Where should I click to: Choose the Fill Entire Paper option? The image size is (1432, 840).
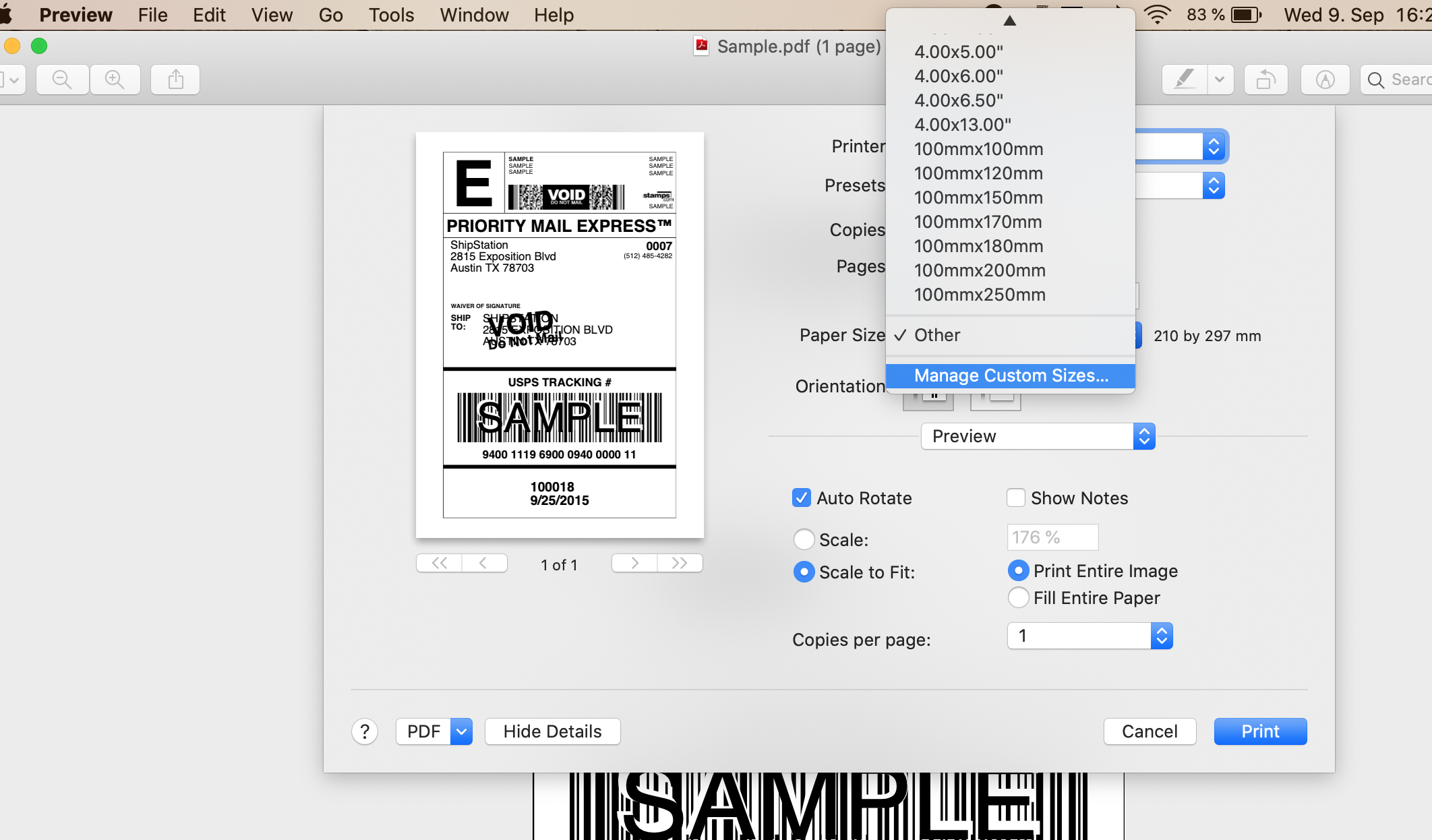click(x=1018, y=598)
